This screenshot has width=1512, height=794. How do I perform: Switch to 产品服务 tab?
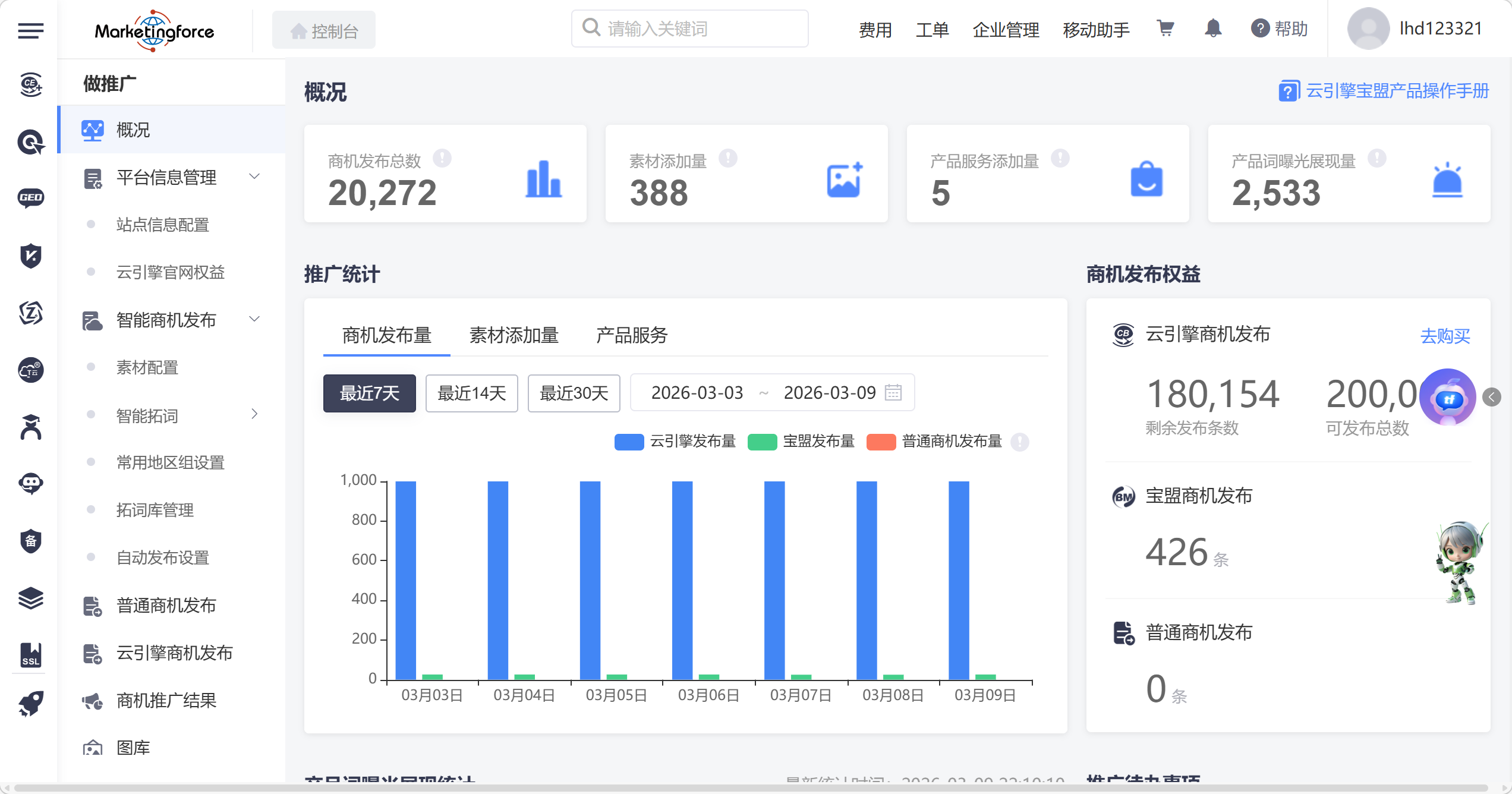pyautogui.click(x=631, y=335)
